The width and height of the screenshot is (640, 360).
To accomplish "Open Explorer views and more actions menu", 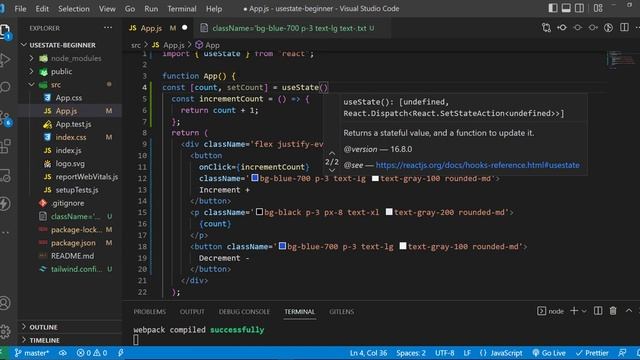I will tap(108, 28).
